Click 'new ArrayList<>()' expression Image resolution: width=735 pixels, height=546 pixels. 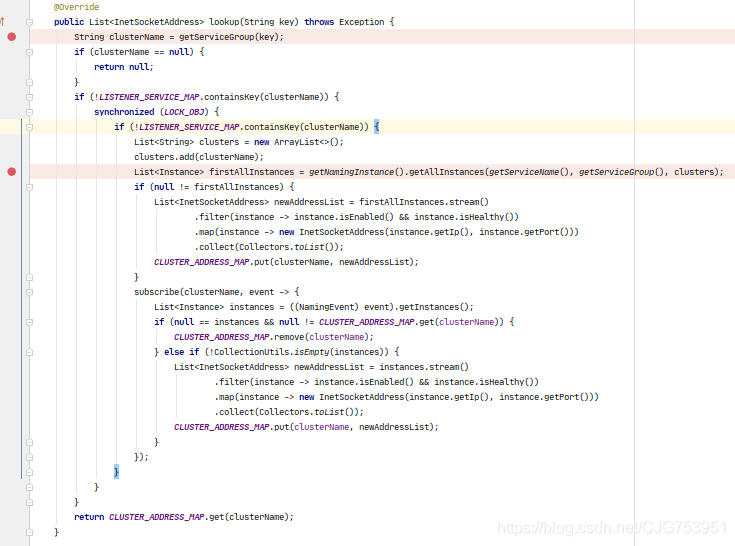click(x=296, y=142)
